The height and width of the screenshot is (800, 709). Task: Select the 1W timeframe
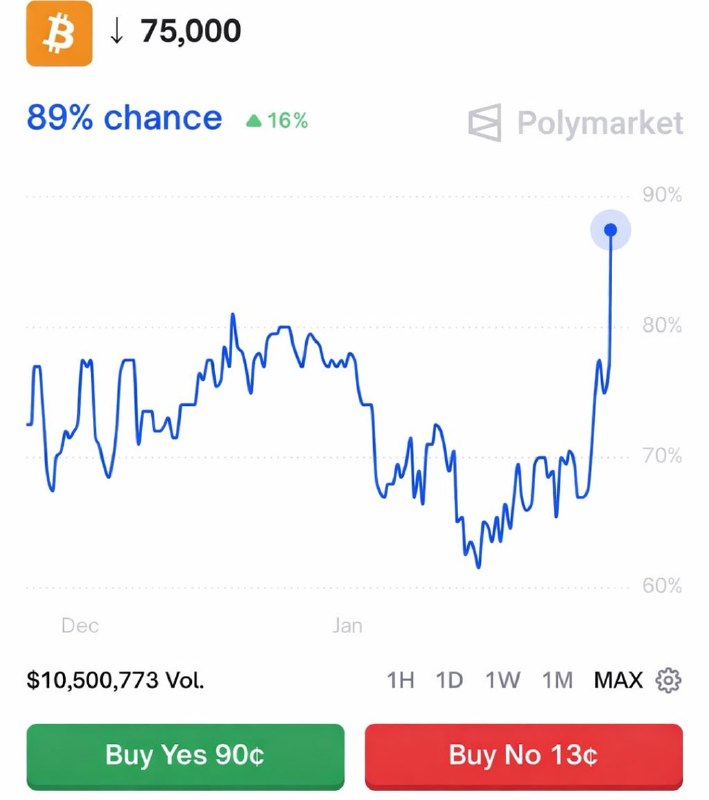(x=502, y=679)
